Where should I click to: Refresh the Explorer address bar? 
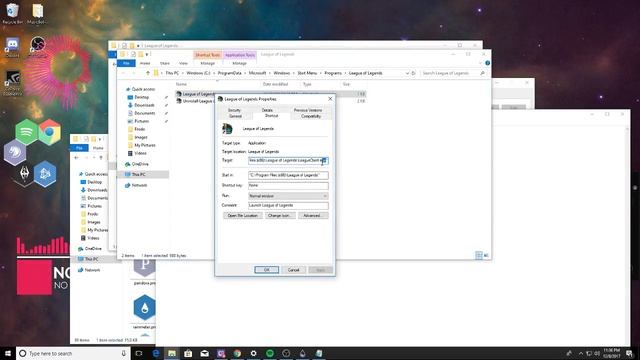(413, 73)
